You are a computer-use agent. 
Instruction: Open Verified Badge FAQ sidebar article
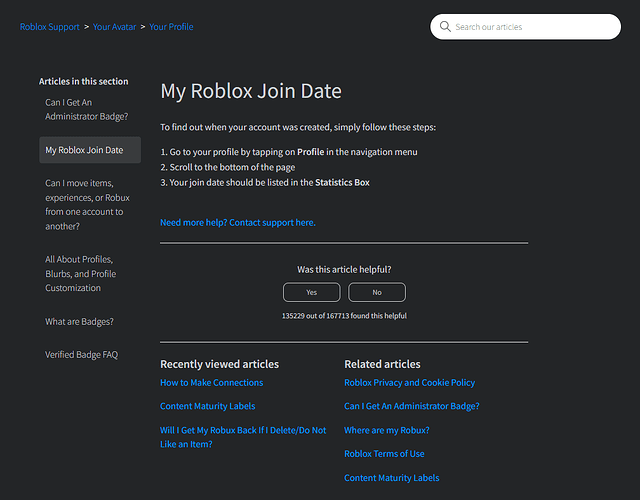[82, 354]
